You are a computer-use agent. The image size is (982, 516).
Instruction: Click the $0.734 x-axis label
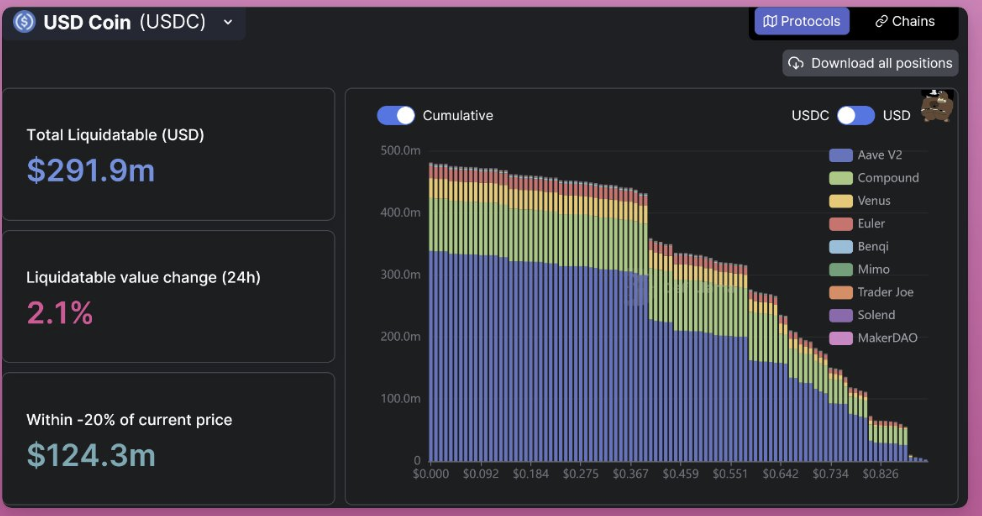click(830, 474)
